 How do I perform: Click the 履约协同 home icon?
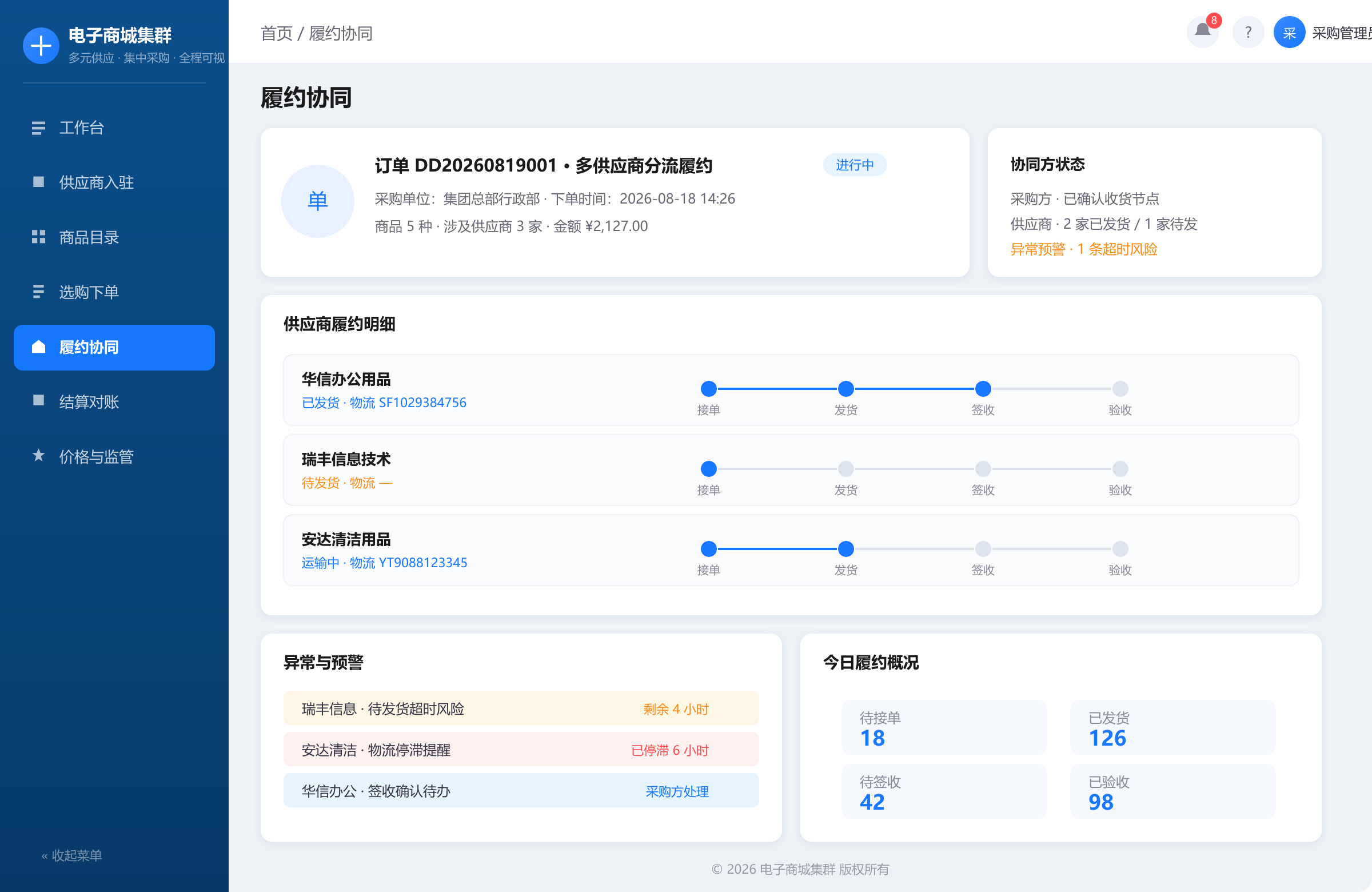point(39,347)
